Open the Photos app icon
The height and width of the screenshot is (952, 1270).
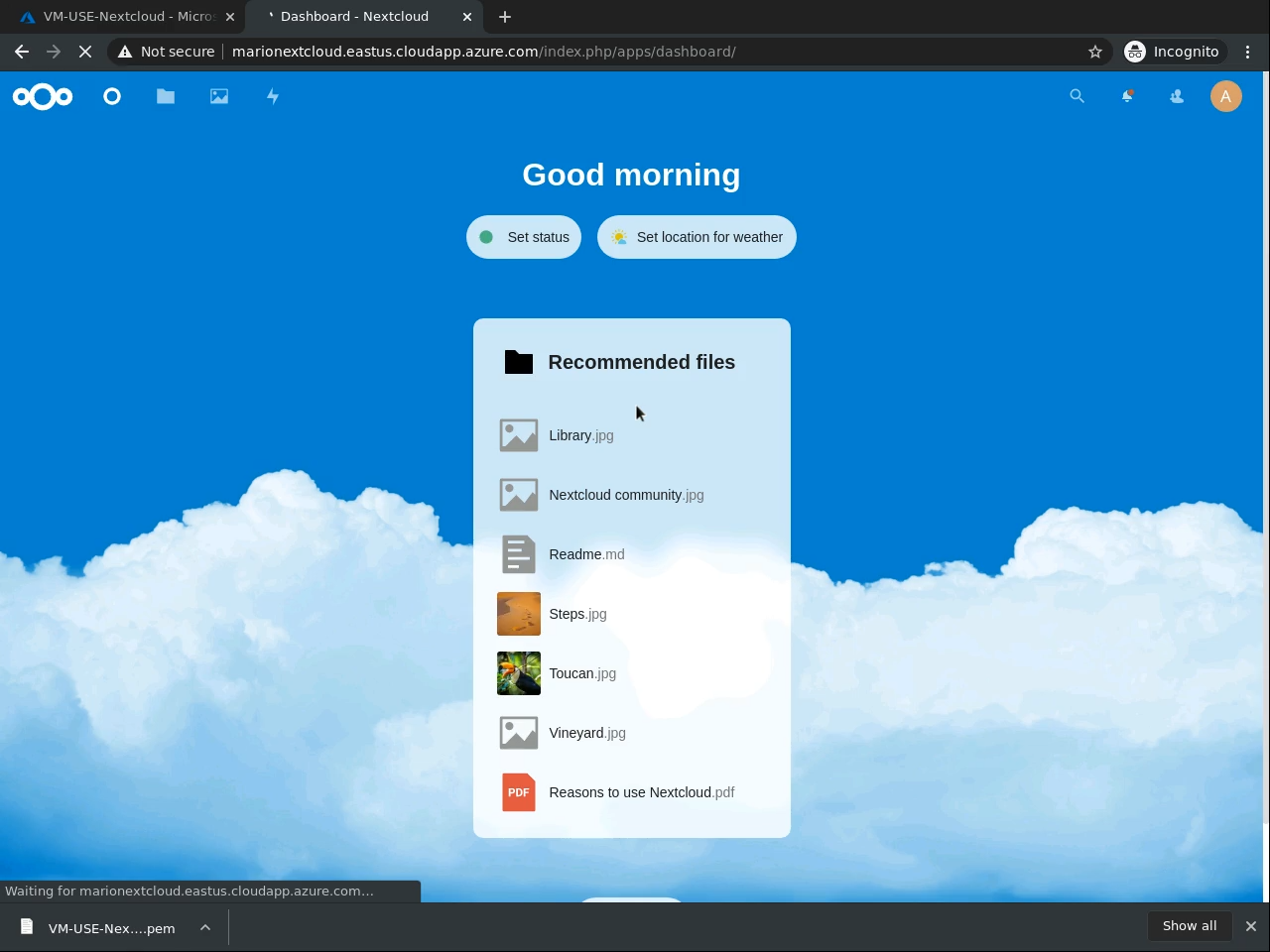click(219, 96)
